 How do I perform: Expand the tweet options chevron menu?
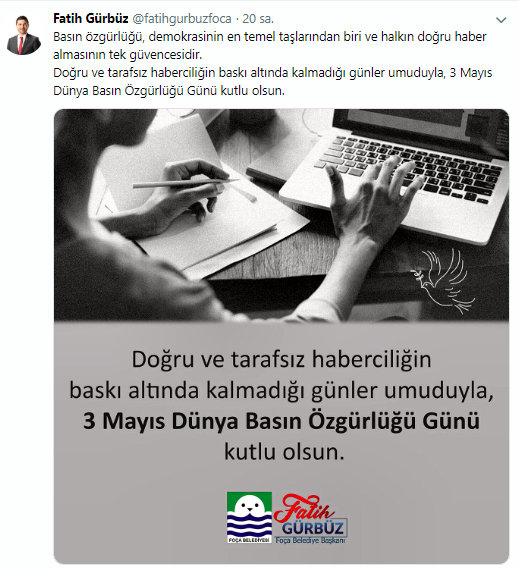coord(501,20)
